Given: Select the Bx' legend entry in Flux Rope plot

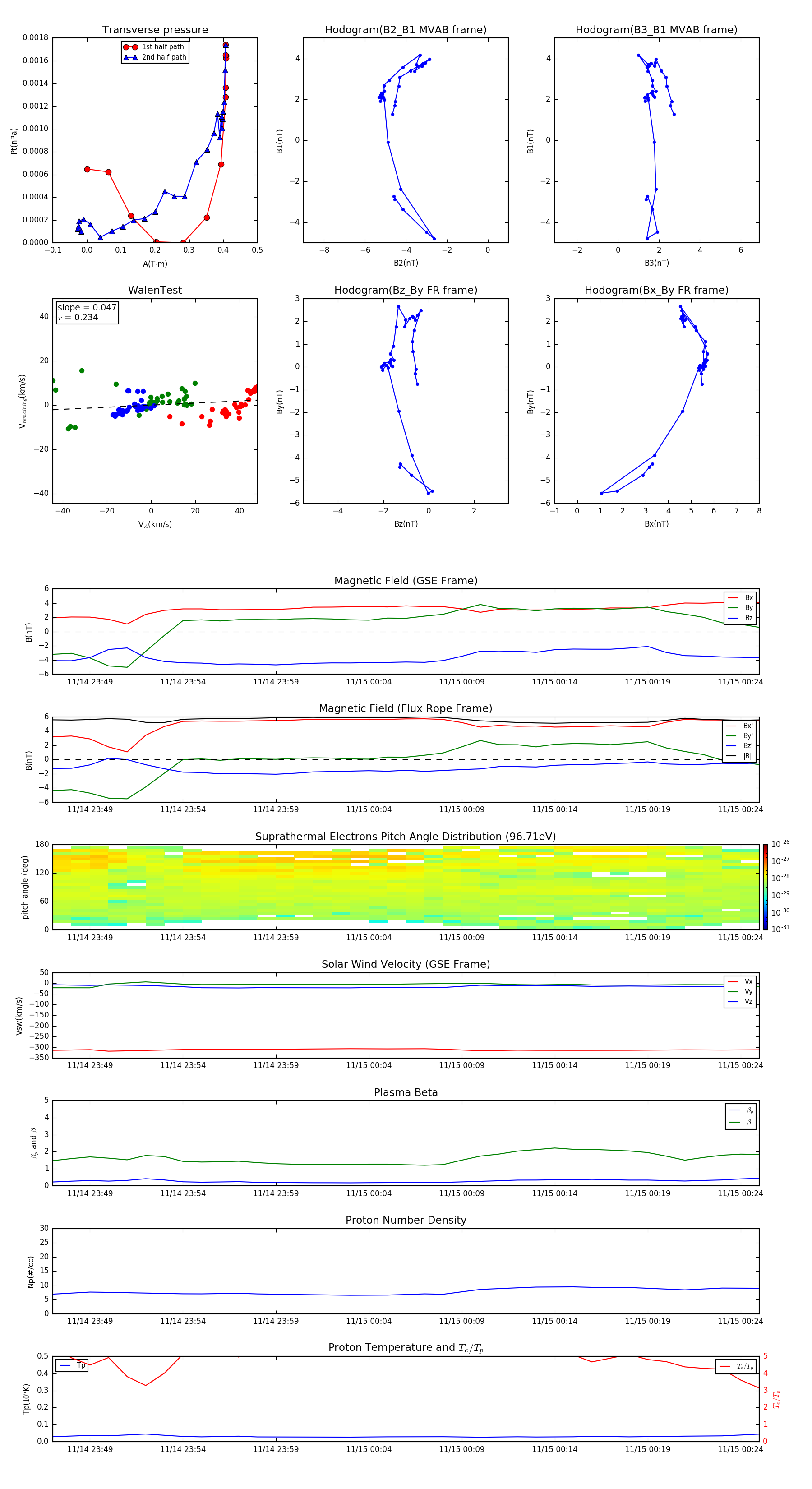Looking at the screenshot, I should [739, 726].
